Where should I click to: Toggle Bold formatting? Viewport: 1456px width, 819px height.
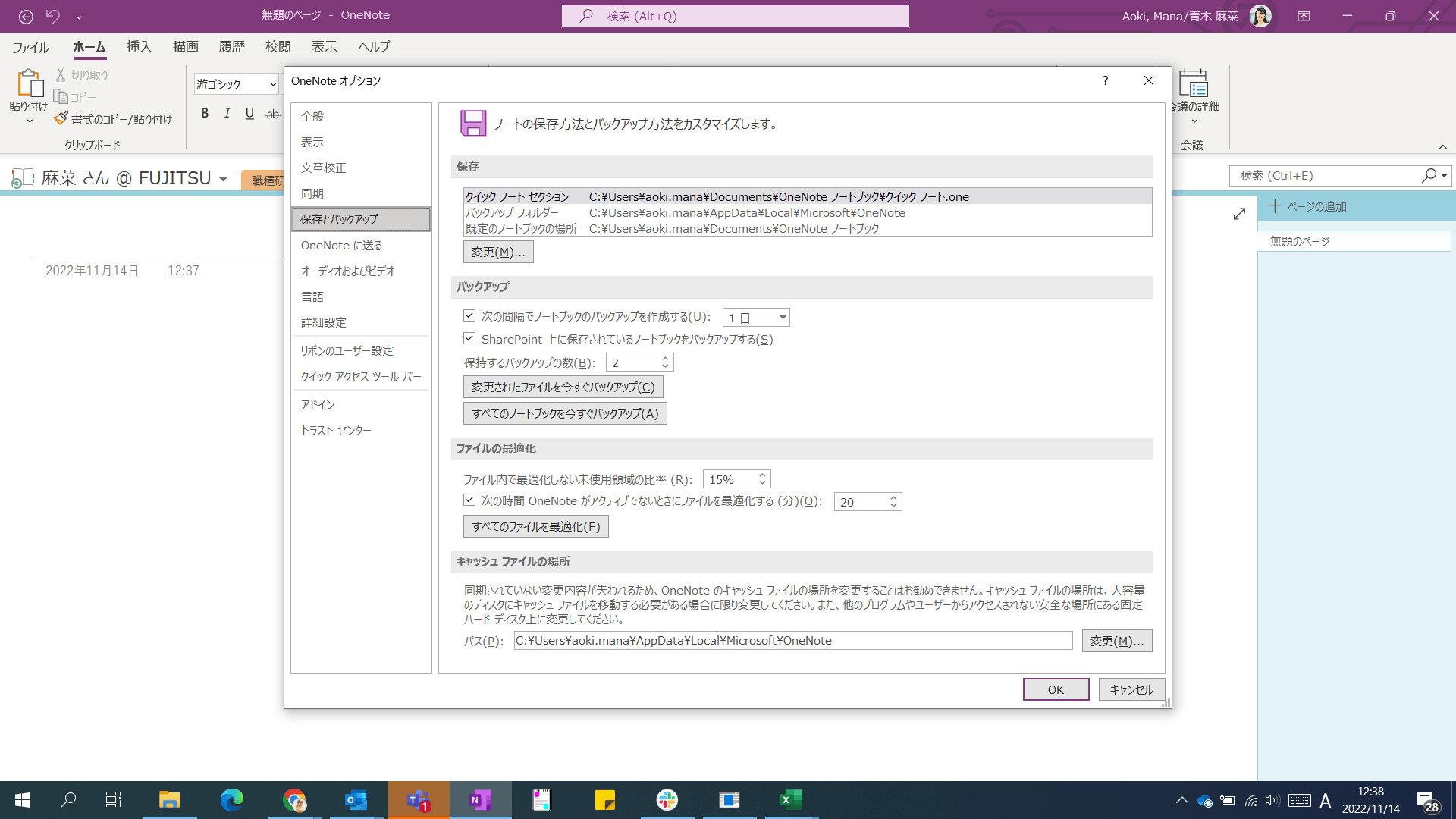(x=205, y=114)
